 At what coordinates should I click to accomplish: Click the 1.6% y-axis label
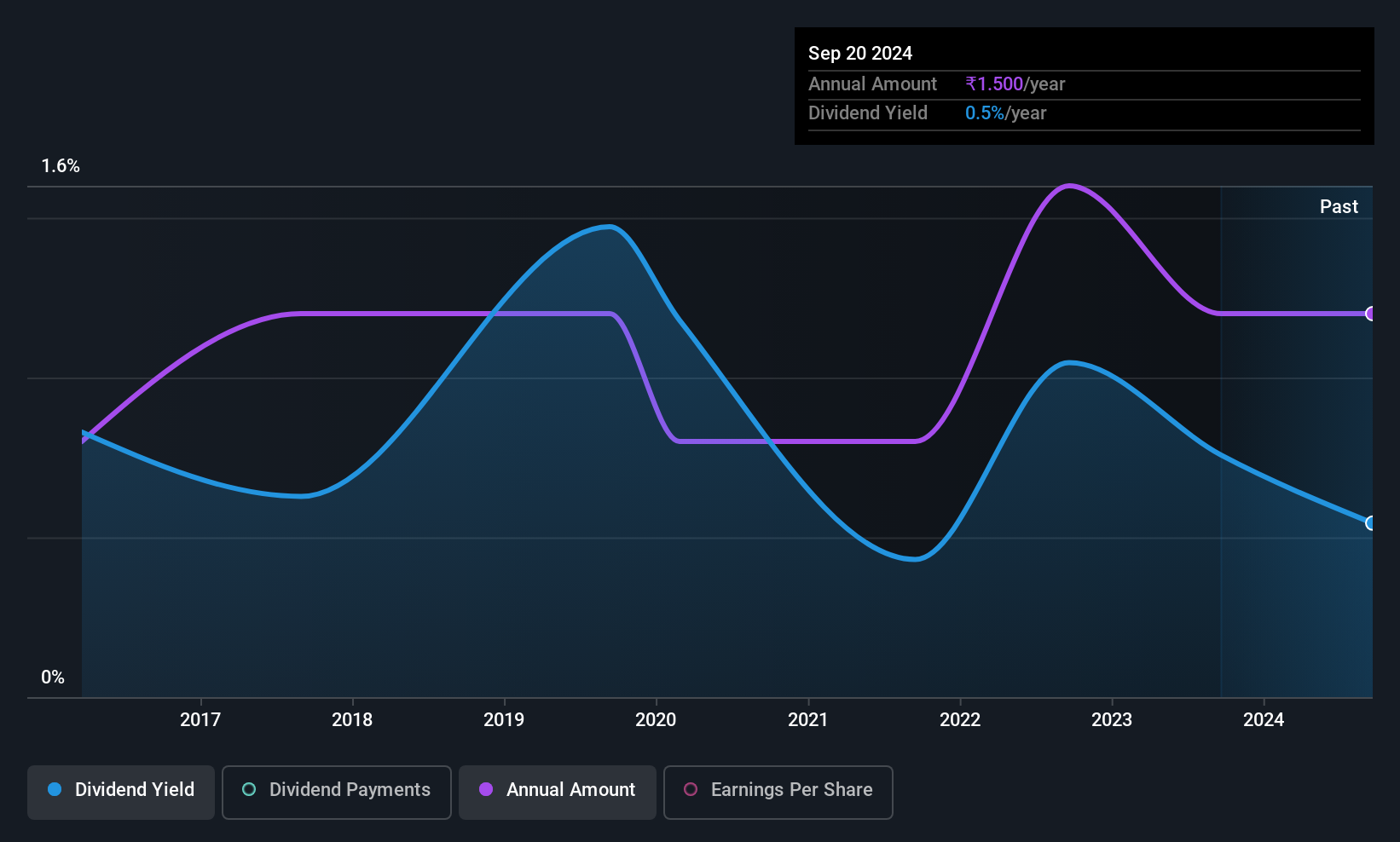tap(61, 166)
